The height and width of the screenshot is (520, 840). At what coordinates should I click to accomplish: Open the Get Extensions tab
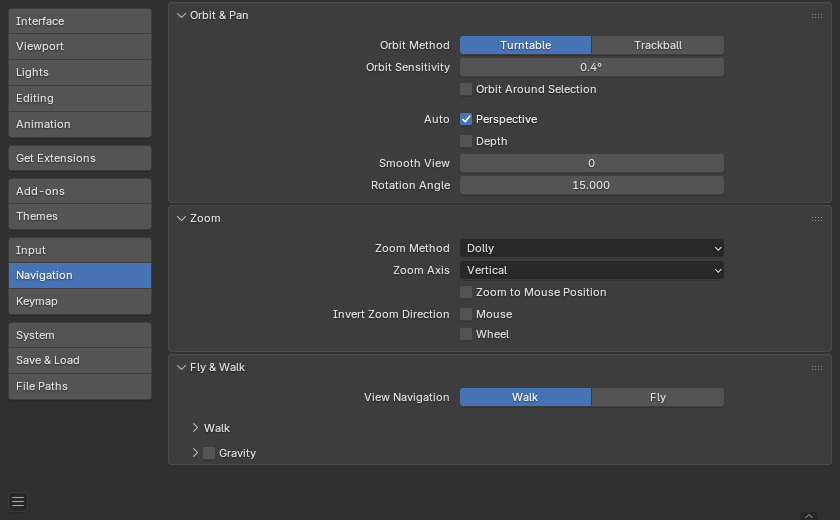click(x=80, y=158)
